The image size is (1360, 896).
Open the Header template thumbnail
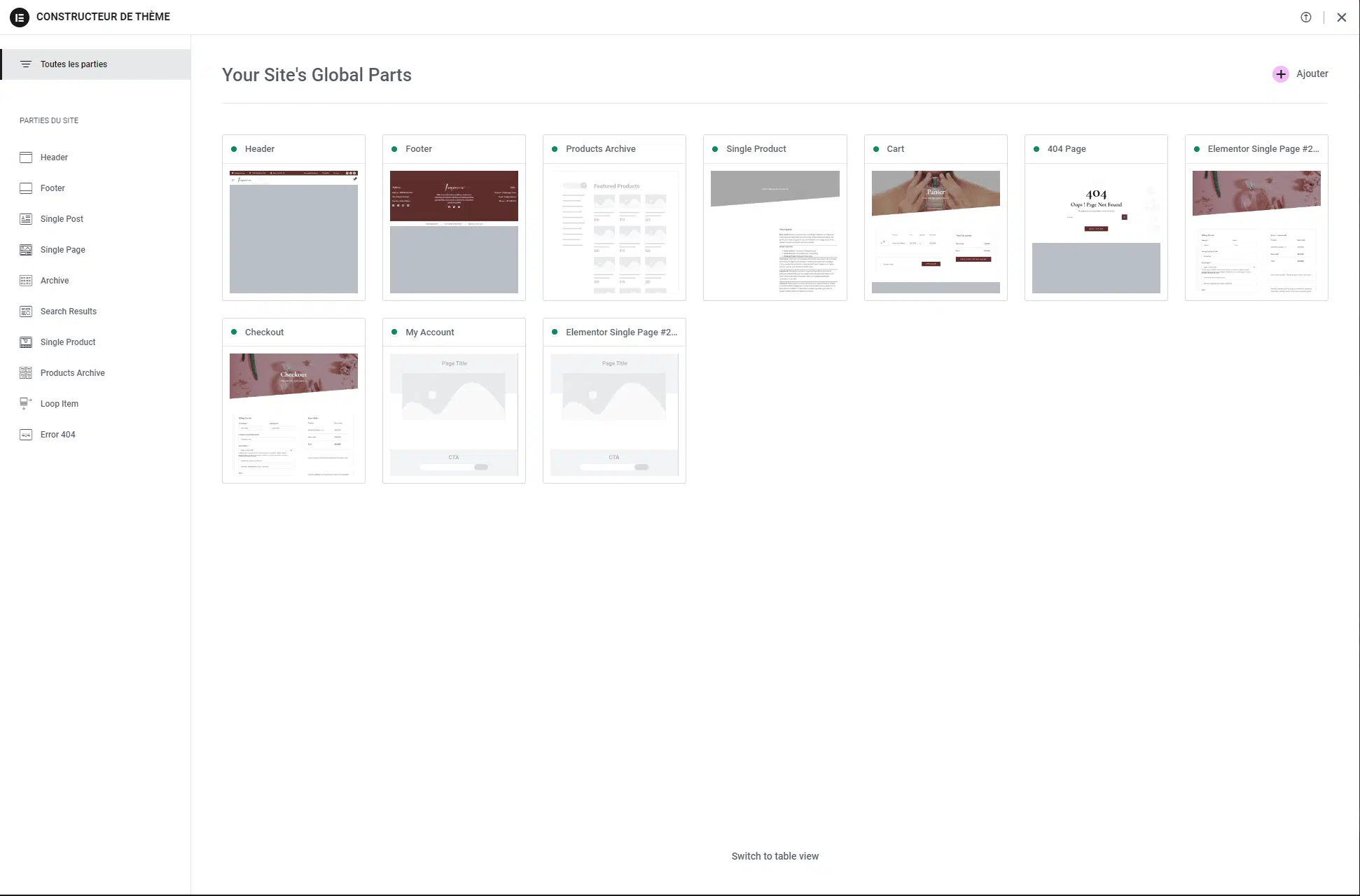[x=294, y=232]
